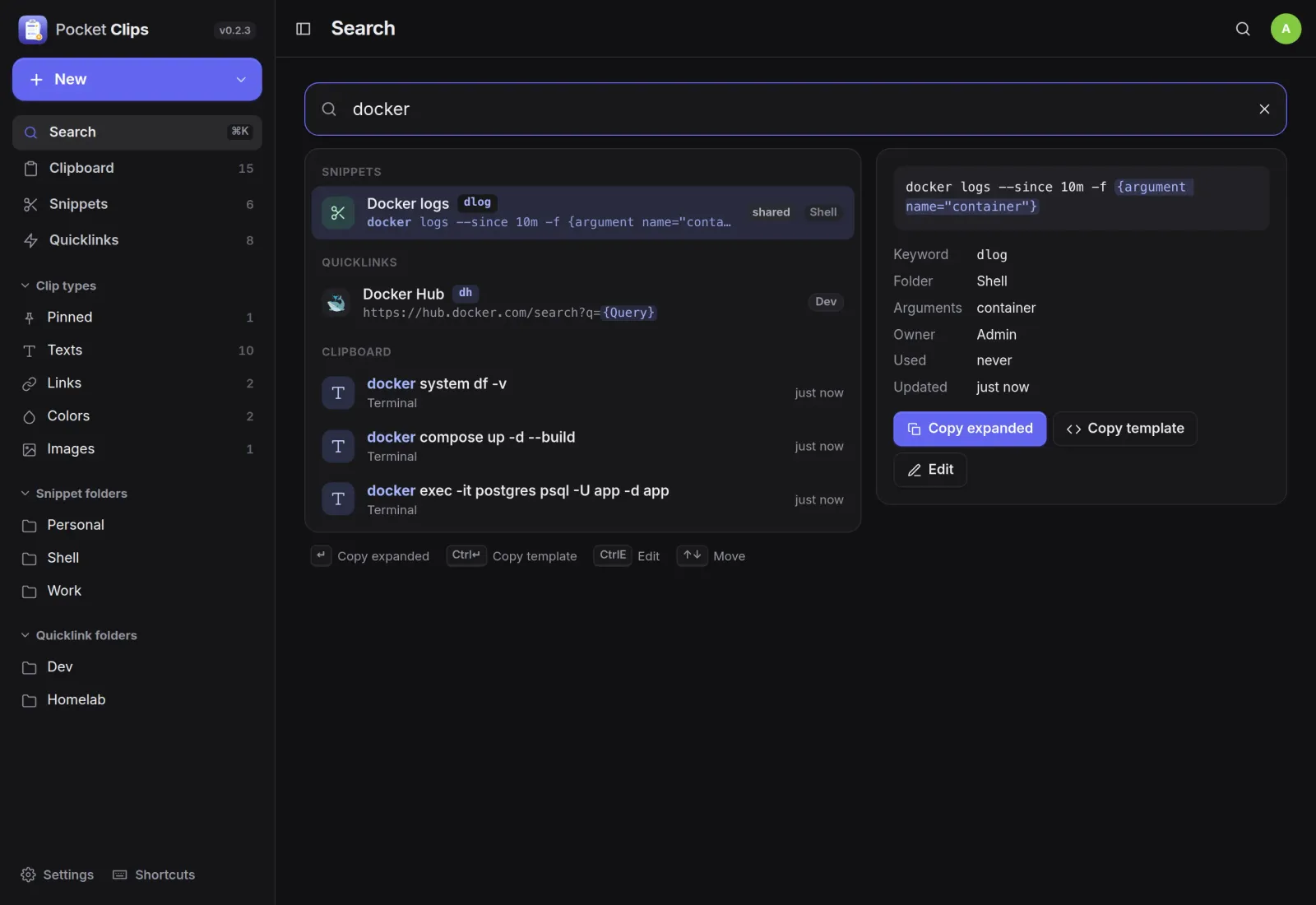Open Settings from the sidebar footer

(57, 875)
